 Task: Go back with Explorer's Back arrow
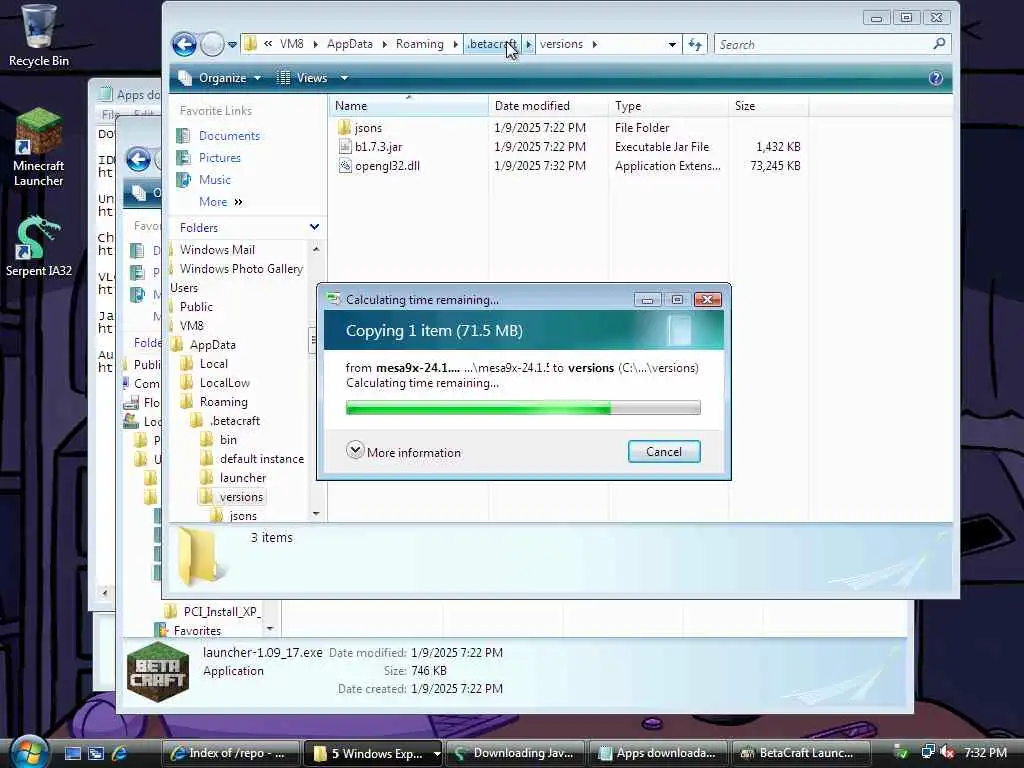(x=184, y=44)
